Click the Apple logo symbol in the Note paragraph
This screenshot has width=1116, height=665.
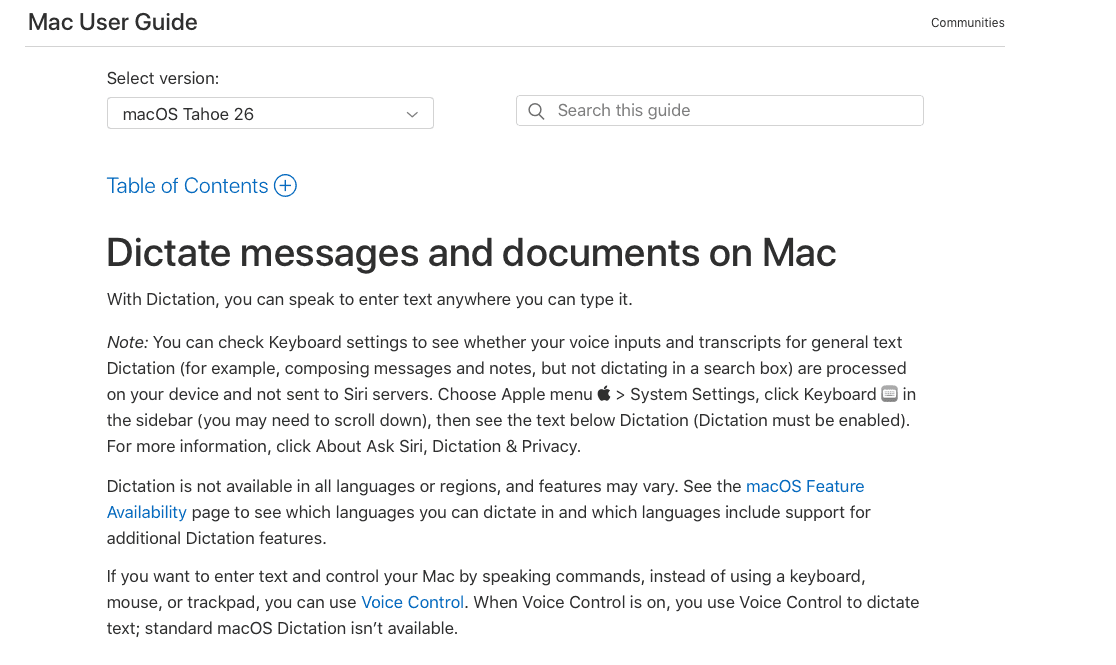[x=602, y=394]
